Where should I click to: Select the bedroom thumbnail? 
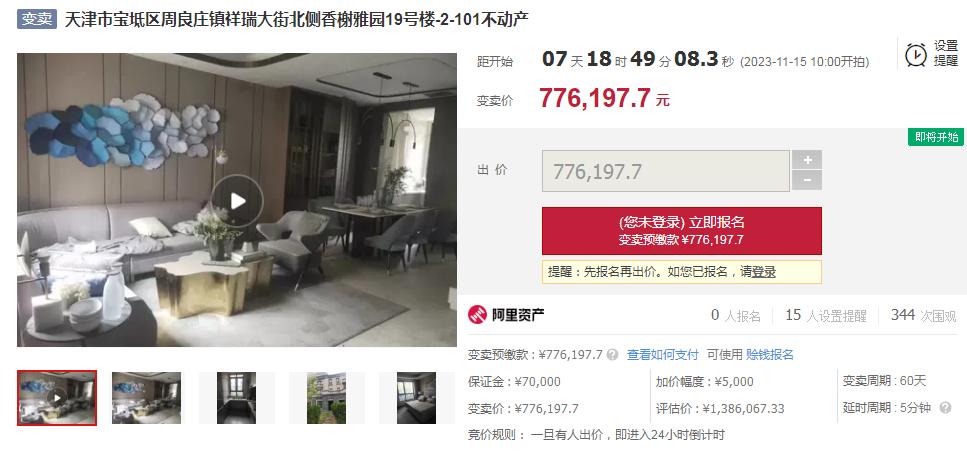pos(416,398)
